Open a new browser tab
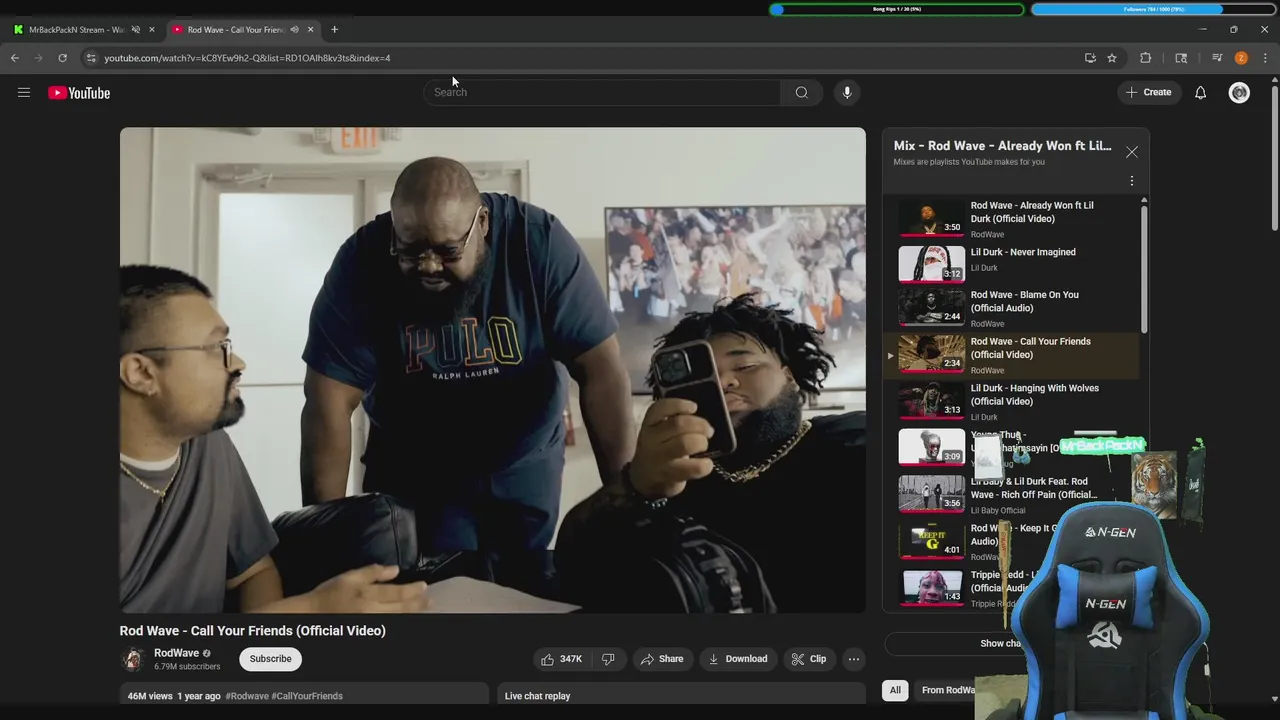 (334, 29)
